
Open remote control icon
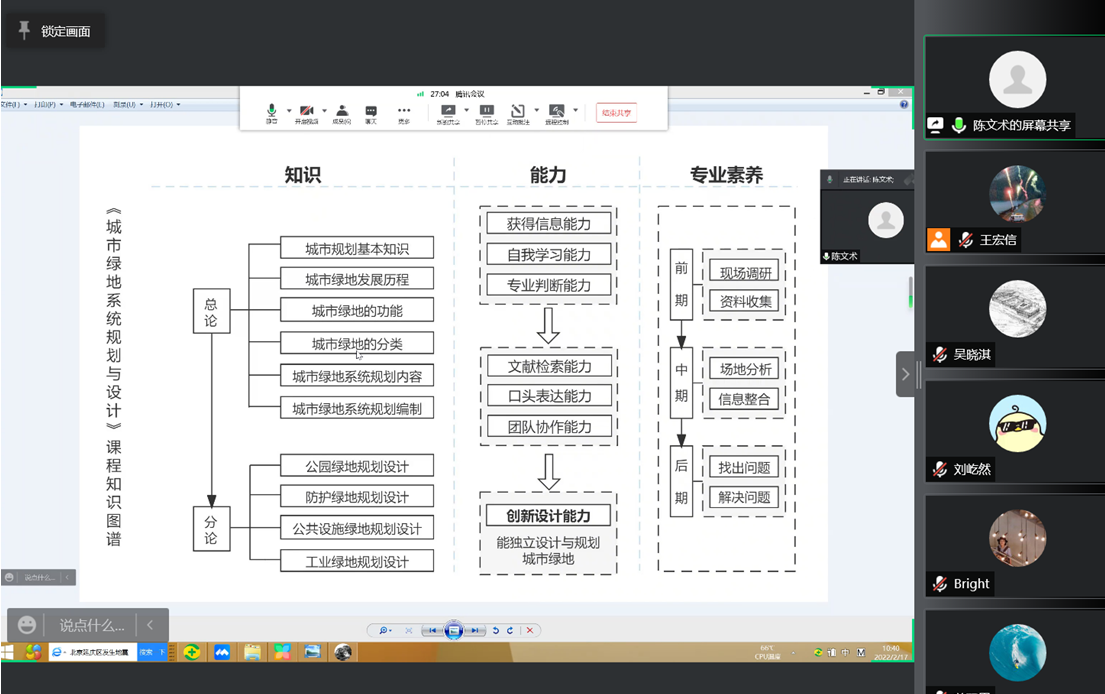pos(556,112)
